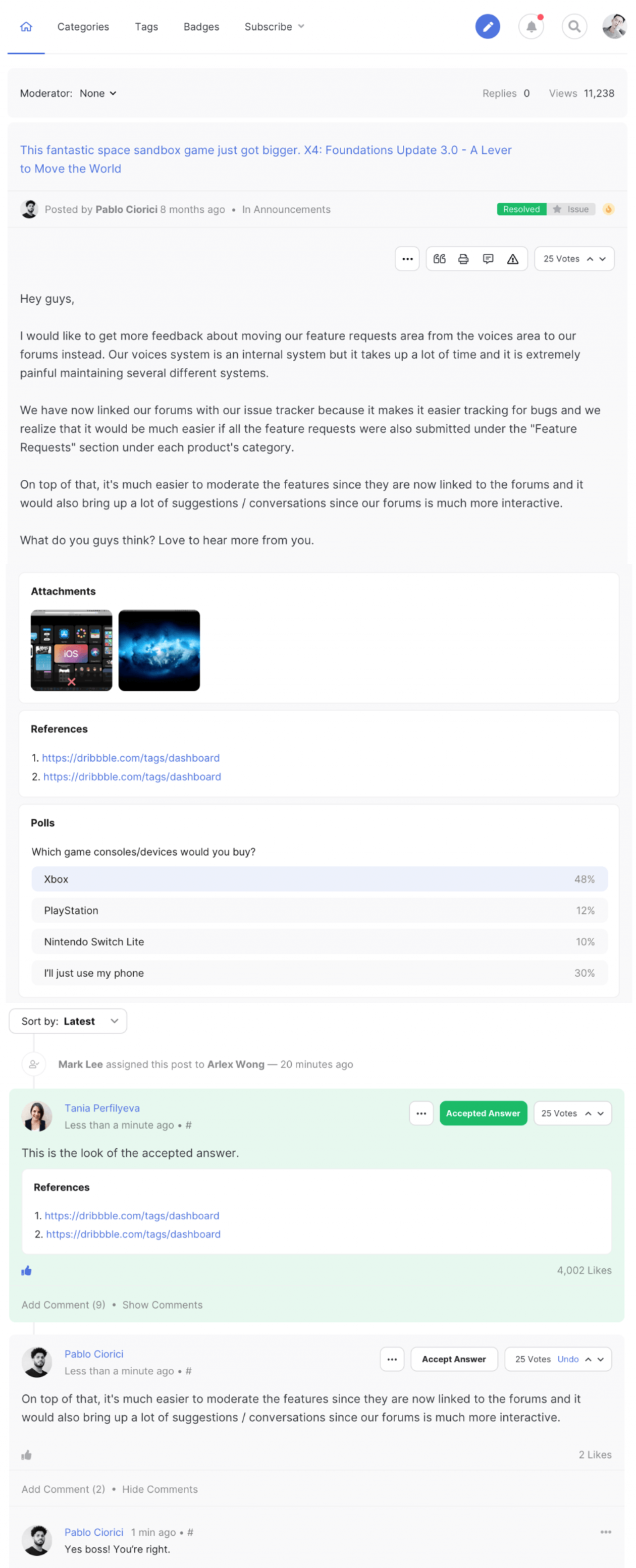Click the blue pencil compose icon

pyautogui.click(x=488, y=27)
